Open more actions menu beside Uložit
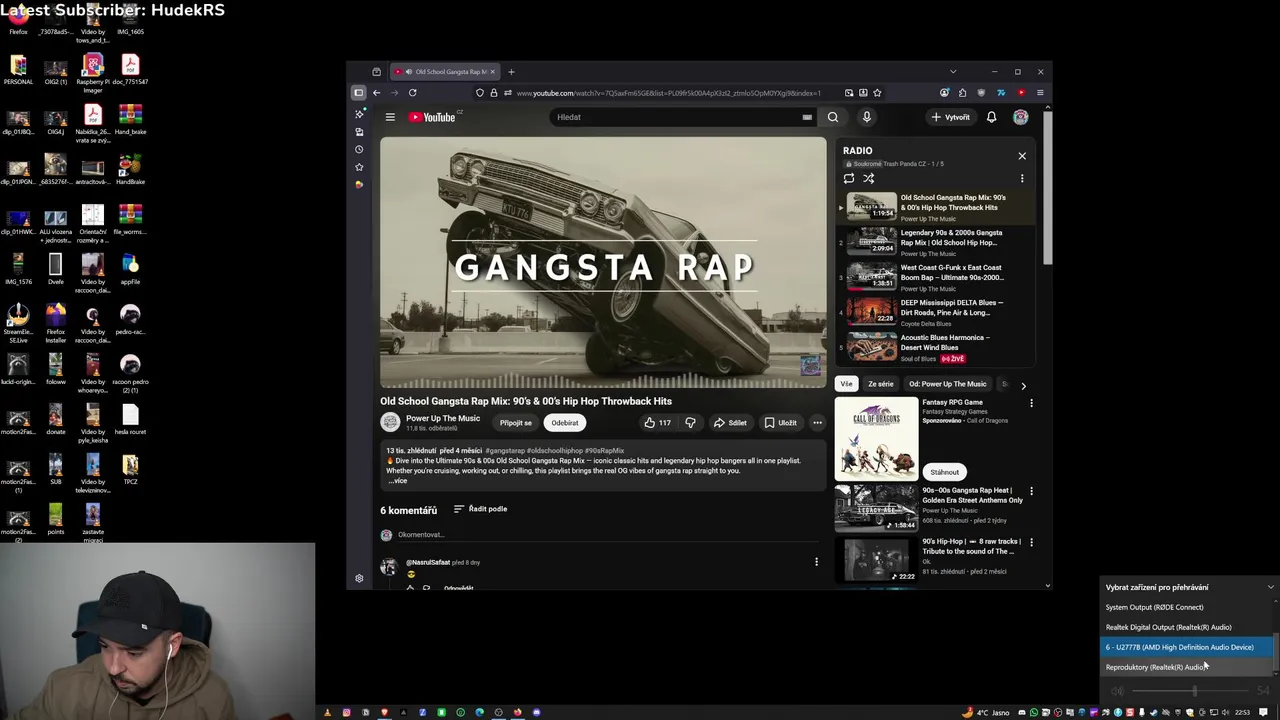This screenshot has height=720, width=1280. pos(817,423)
